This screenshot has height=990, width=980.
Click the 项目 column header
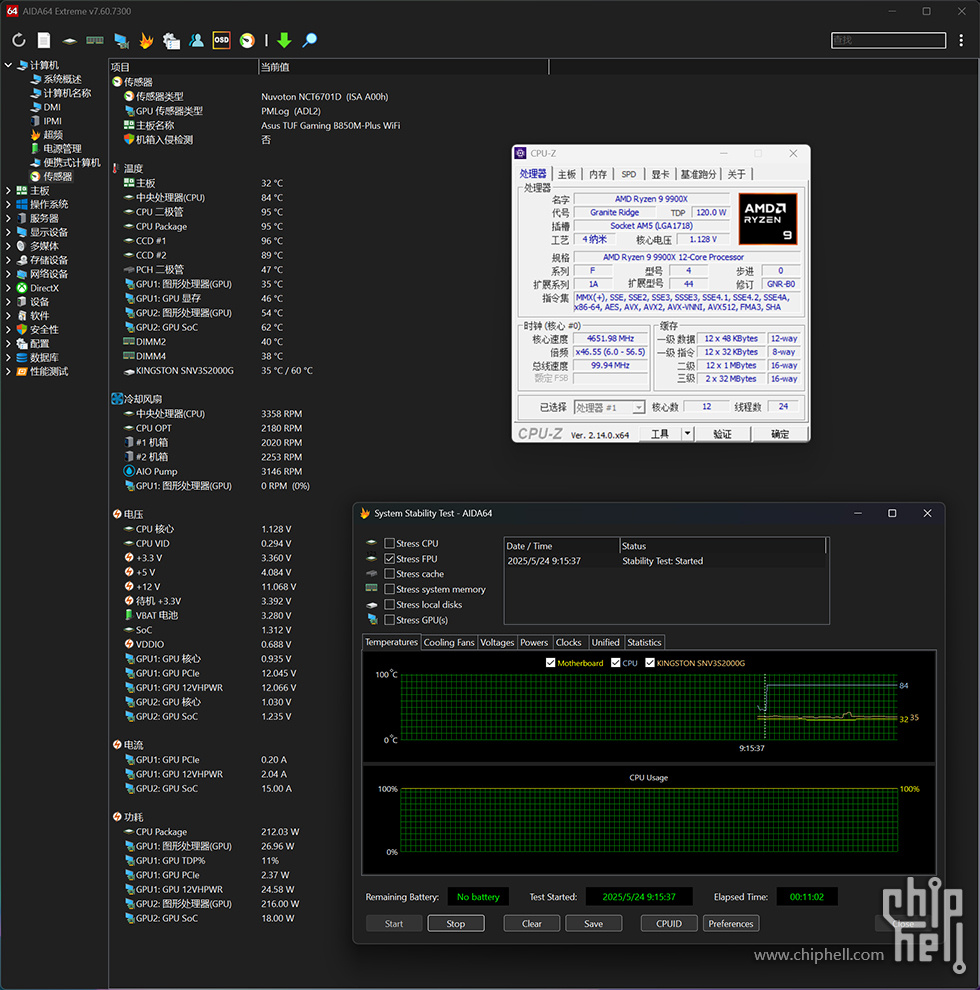point(183,67)
